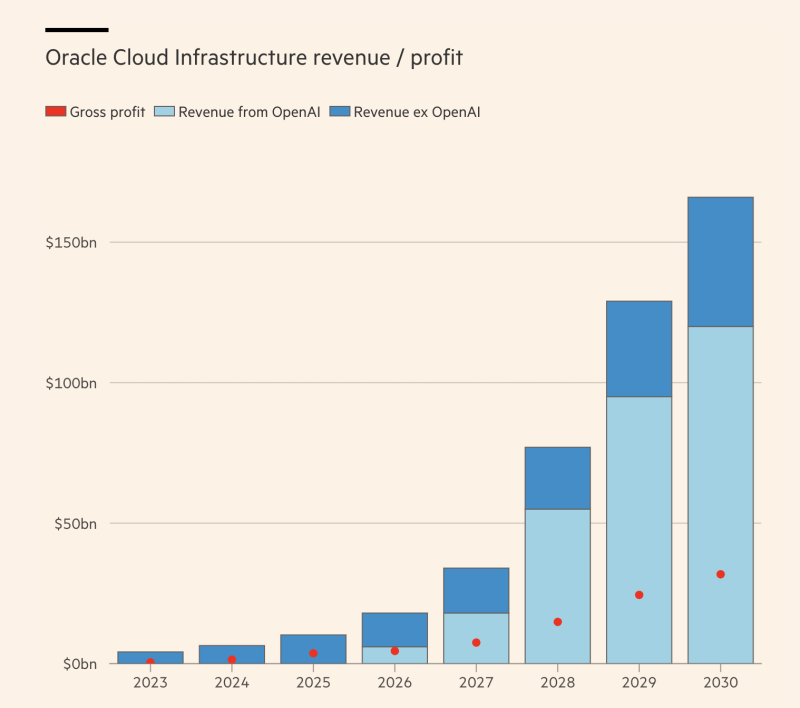Click the dark blue Revenue ex OpenAI swatch
Image resolution: width=800 pixels, height=708 pixels.
(340, 112)
